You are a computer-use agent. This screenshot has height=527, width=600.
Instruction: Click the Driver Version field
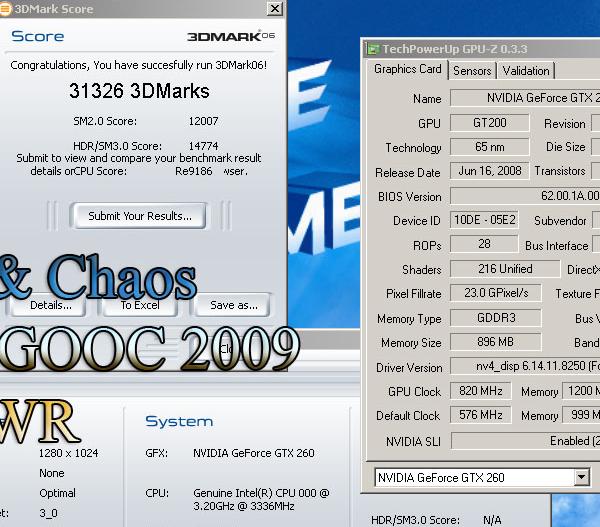pyautogui.click(x=525, y=366)
